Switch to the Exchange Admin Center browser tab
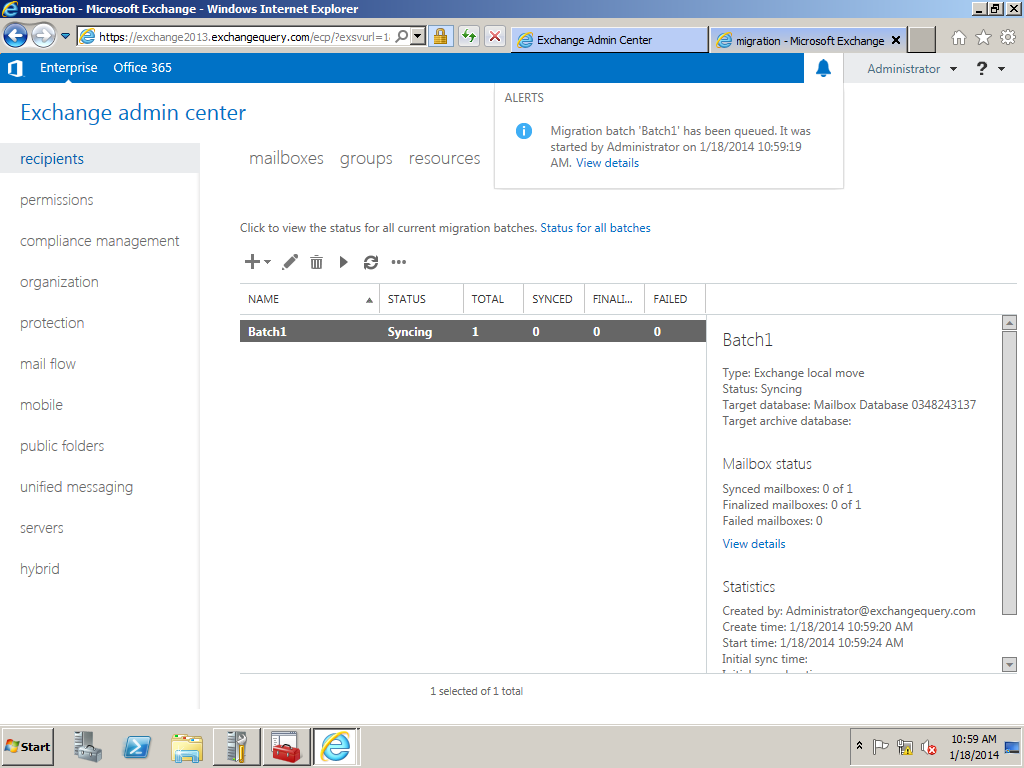The image size is (1024, 768). click(608, 40)
